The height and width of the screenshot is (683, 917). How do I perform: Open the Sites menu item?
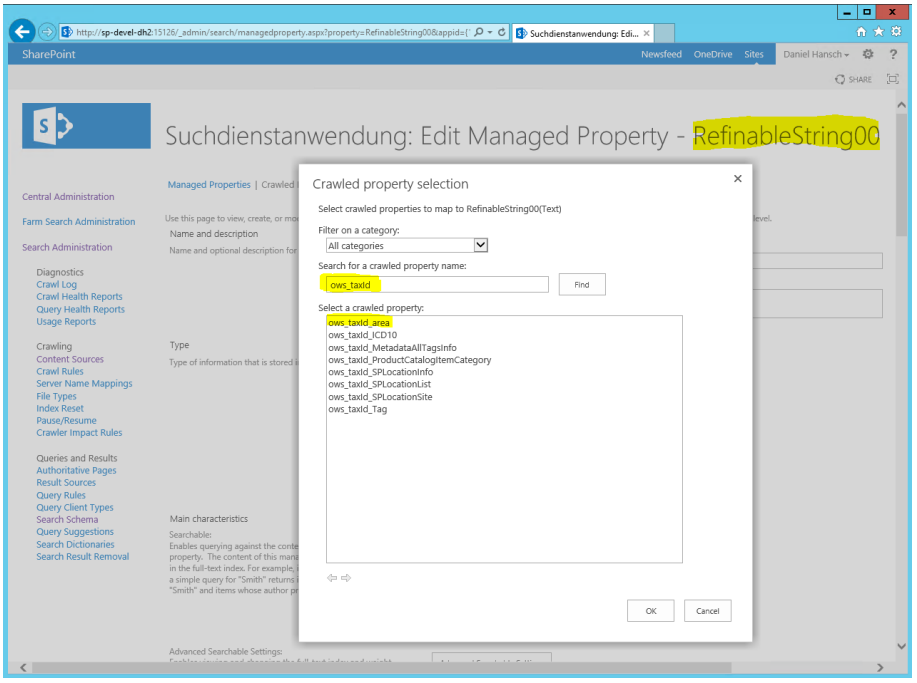[753, 55]
